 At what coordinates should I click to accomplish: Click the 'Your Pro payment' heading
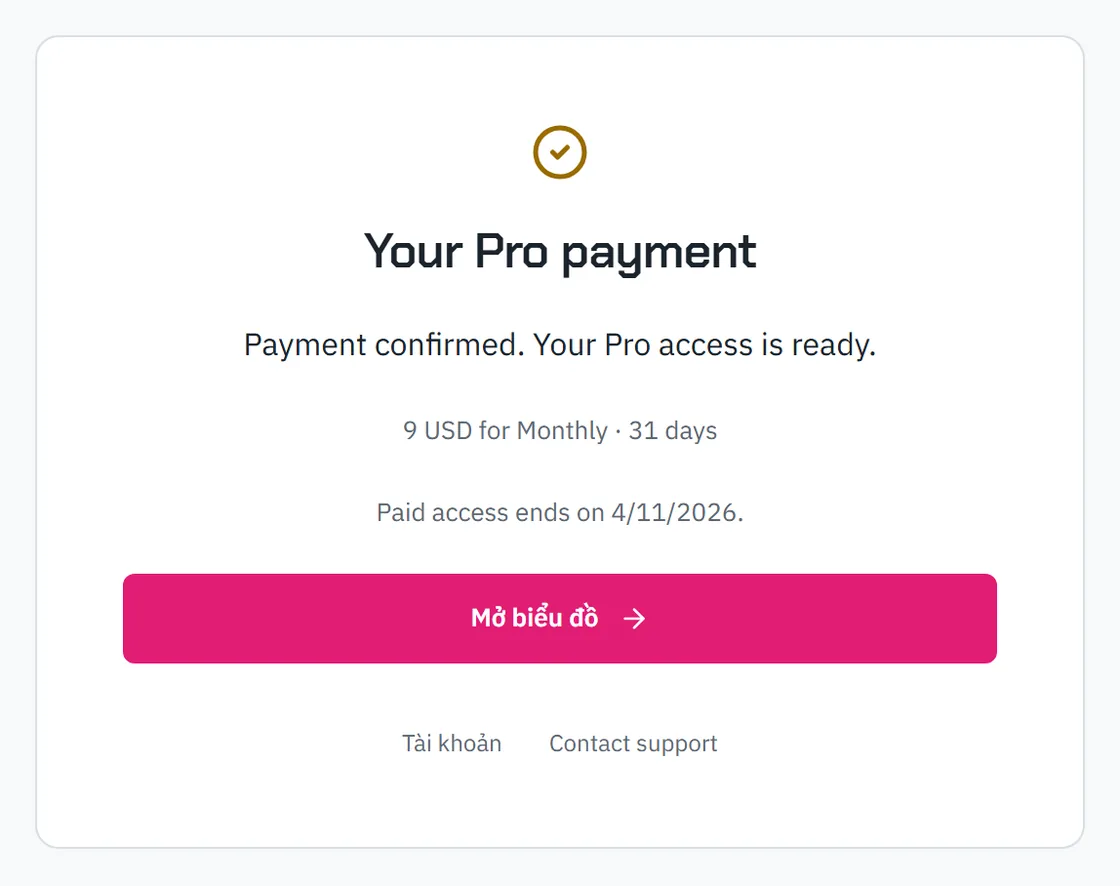pyautogui.click(x=560, y=252)
